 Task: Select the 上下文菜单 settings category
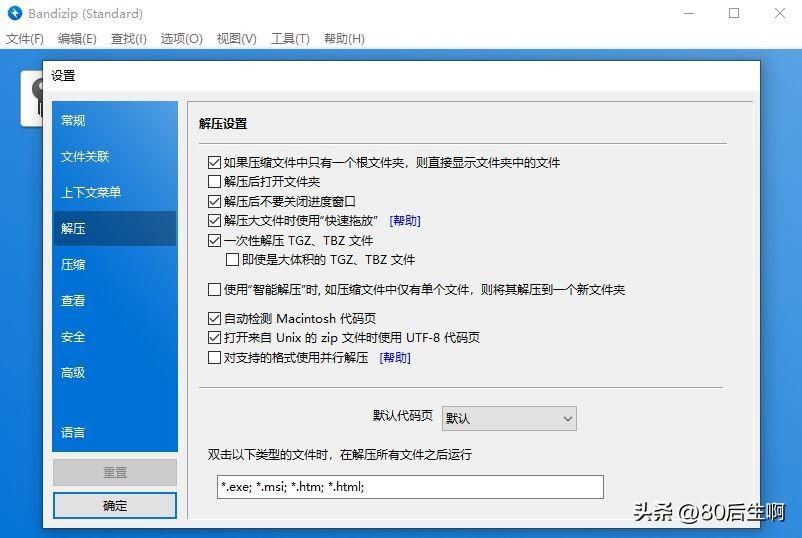(x=115, y=193)
